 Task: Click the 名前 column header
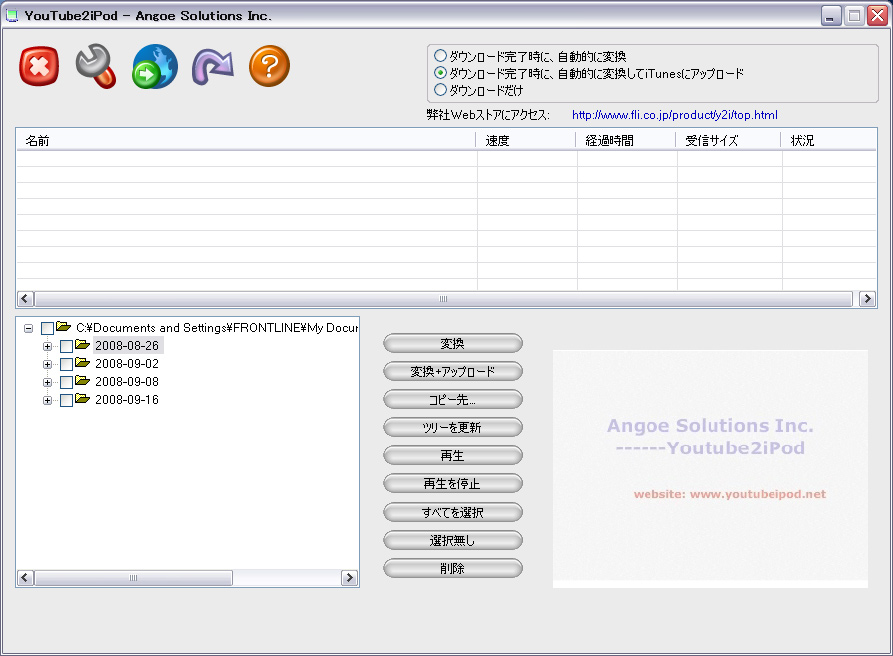tap(246, 140)
